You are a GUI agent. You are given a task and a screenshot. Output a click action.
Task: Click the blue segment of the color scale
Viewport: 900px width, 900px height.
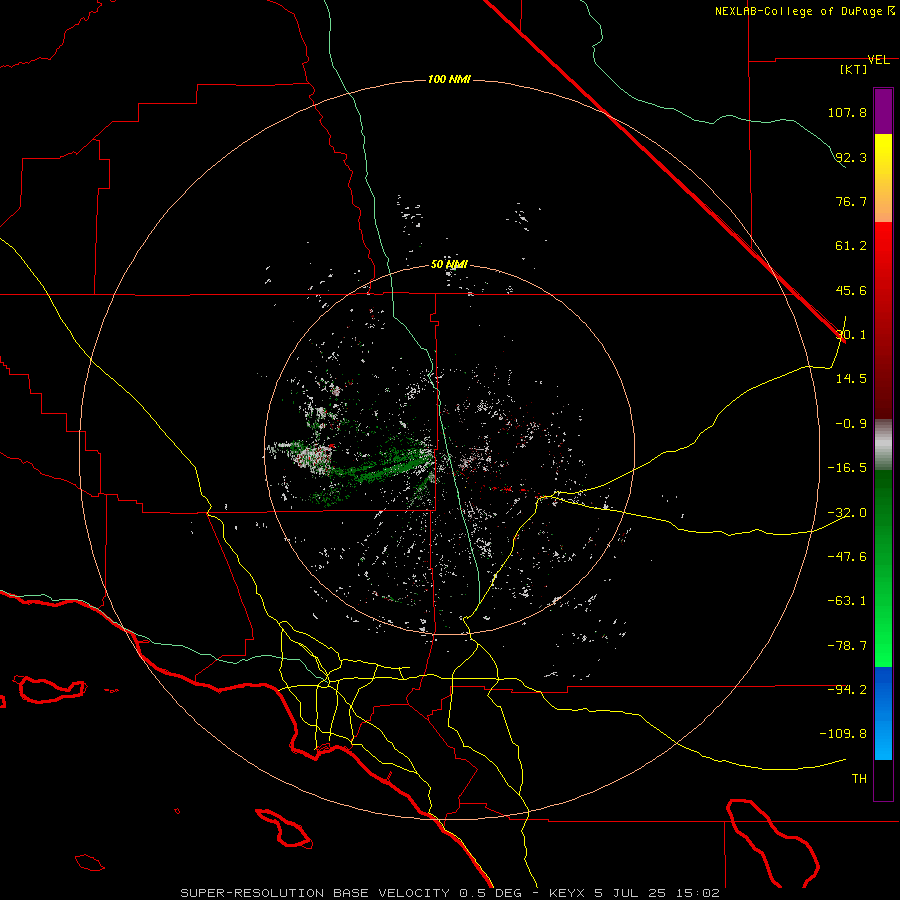coord(883,713)
